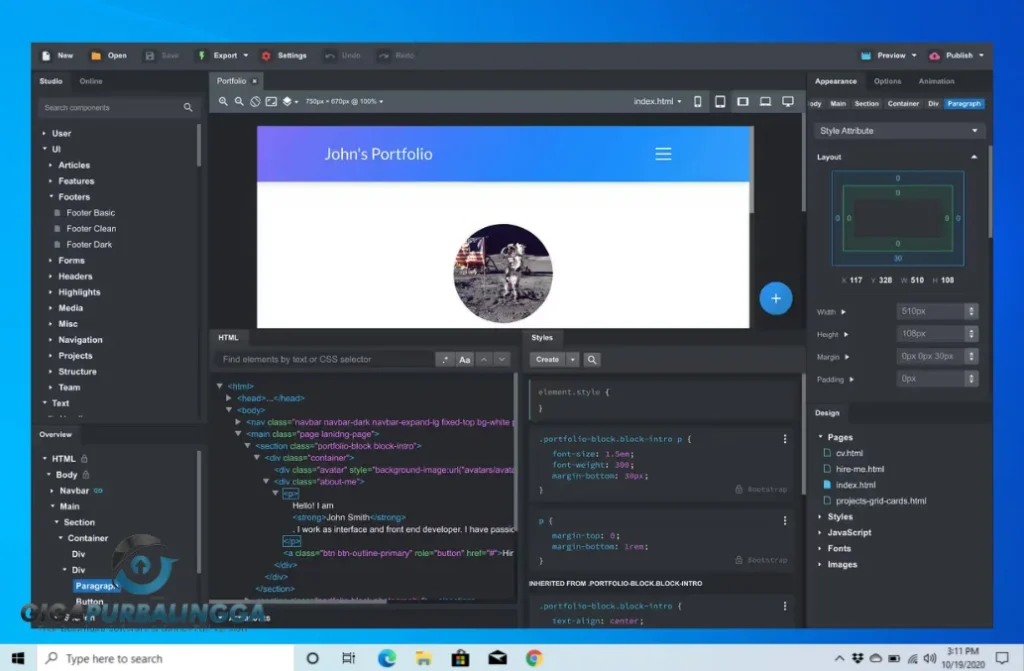Select the mobile phone preview icon
Screen dimensions: 1024x671
697,101
